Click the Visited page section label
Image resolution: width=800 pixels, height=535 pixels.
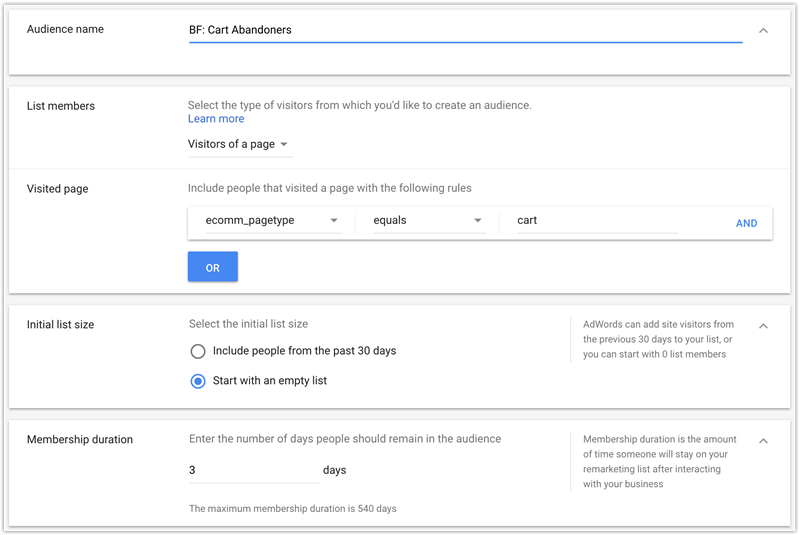pyautogui.click(x=58, y=189)
